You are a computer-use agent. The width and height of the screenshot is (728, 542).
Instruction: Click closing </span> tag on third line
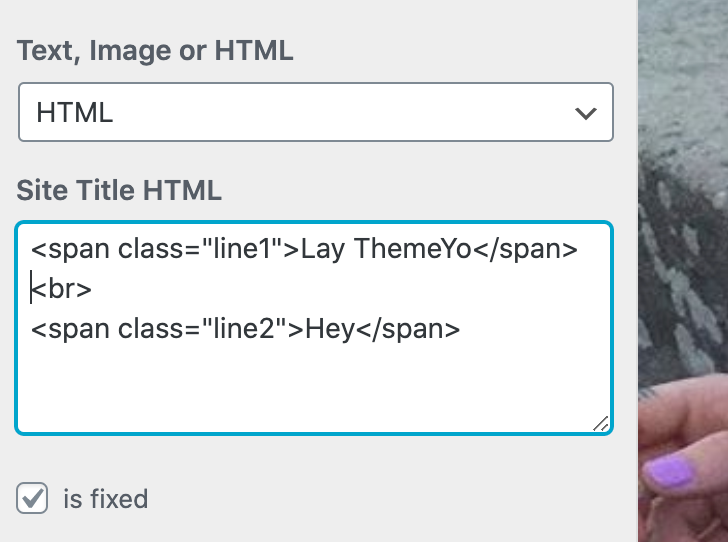[408, 329]
